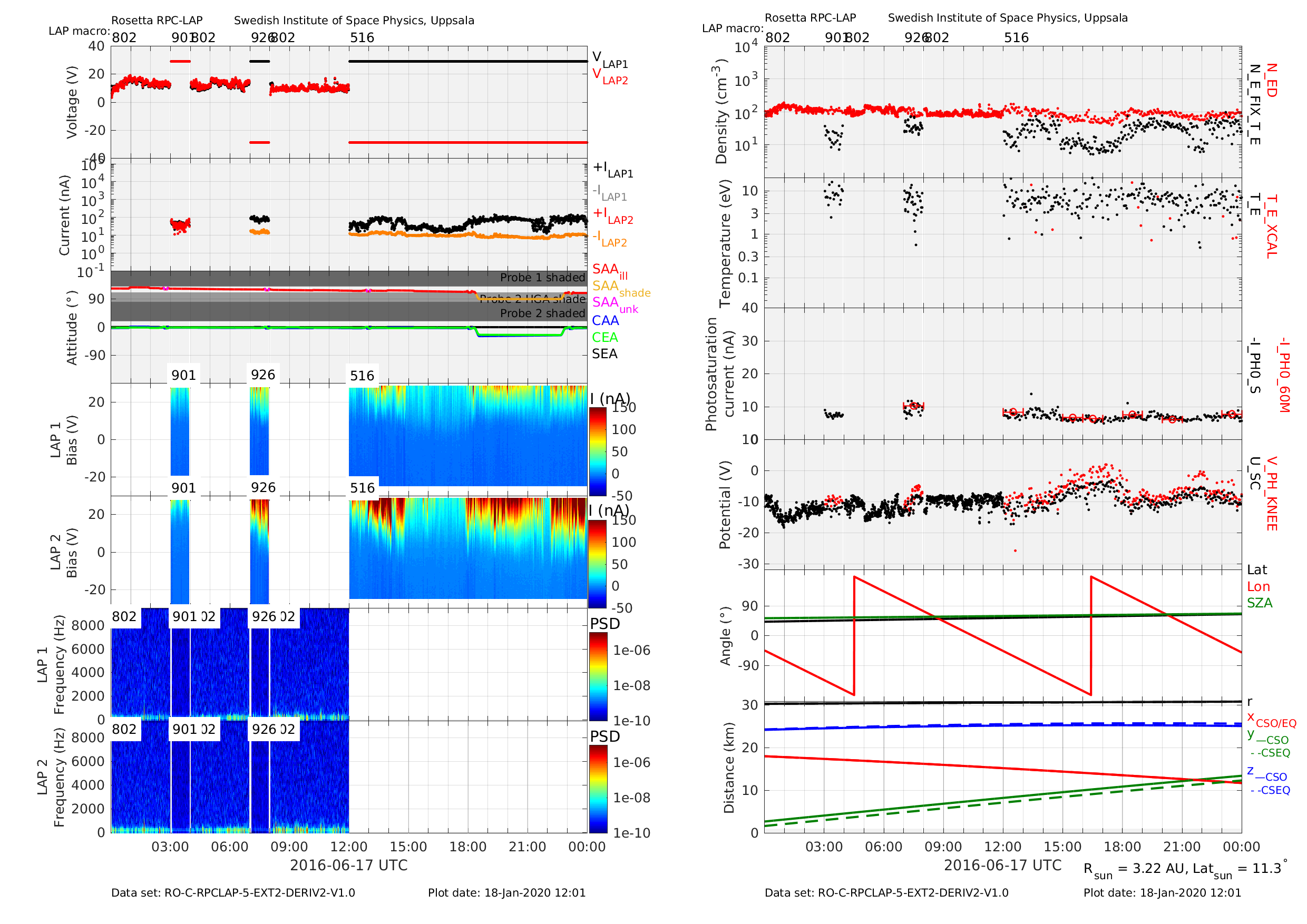Click the 'Probe 2 HGA shade' annotation
Image resolution: width=1307 pixels, height=924 pixels.
coord(532,299)
